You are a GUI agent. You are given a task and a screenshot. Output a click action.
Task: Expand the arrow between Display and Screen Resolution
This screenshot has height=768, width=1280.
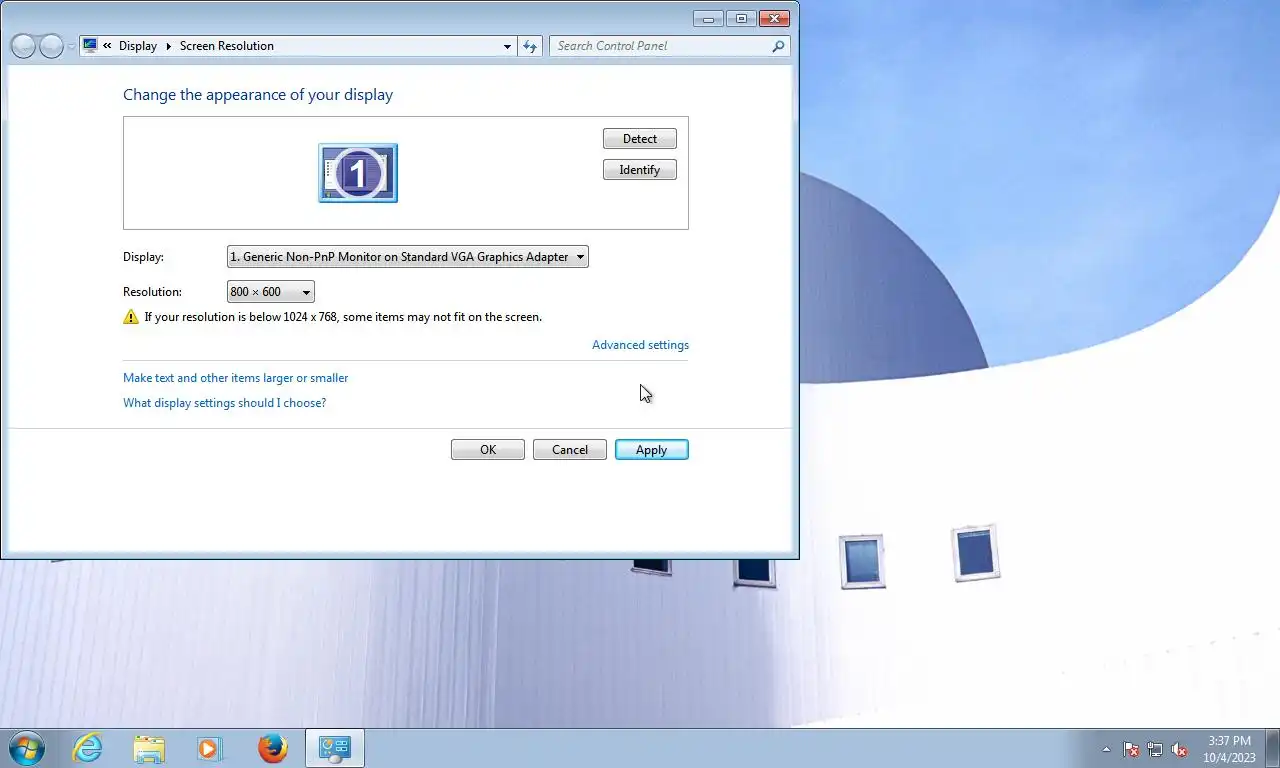click(168, 46)
